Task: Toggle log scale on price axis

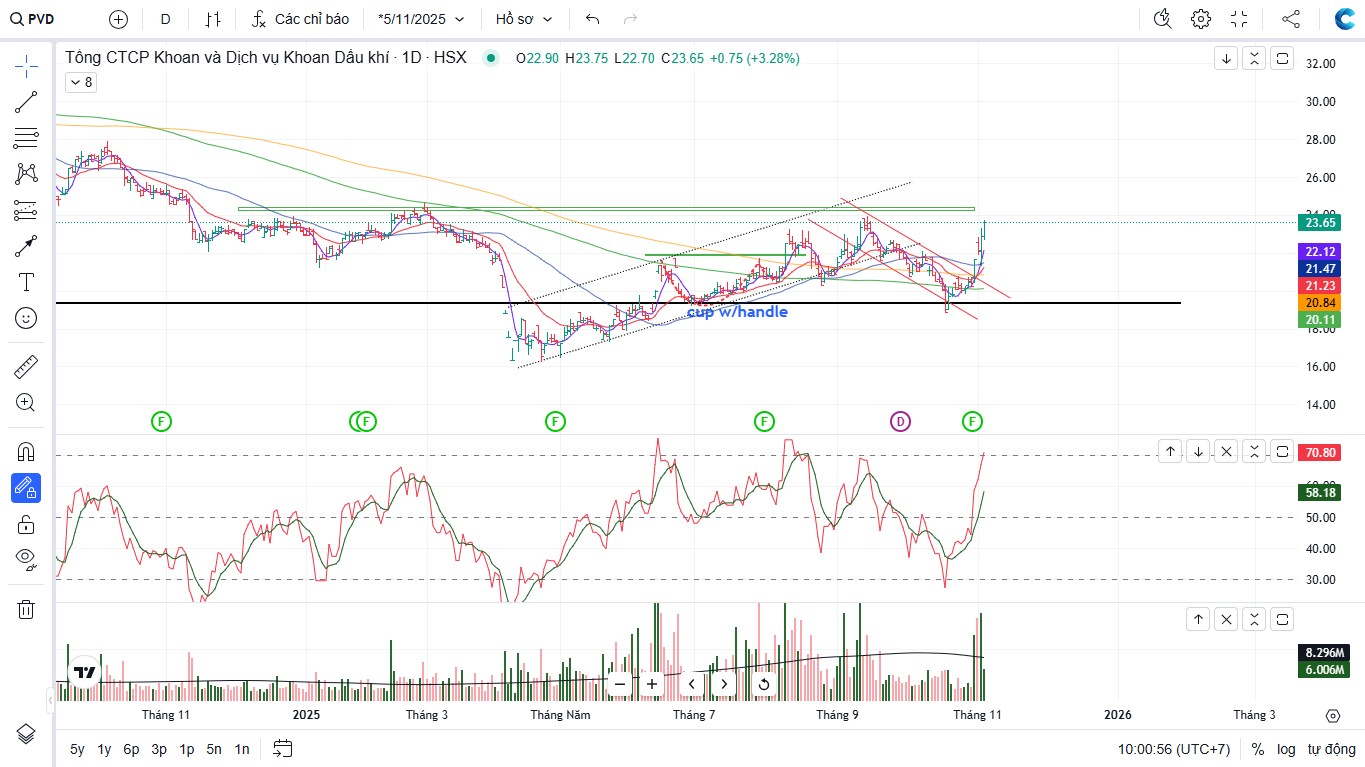Action: point(1286,749)
